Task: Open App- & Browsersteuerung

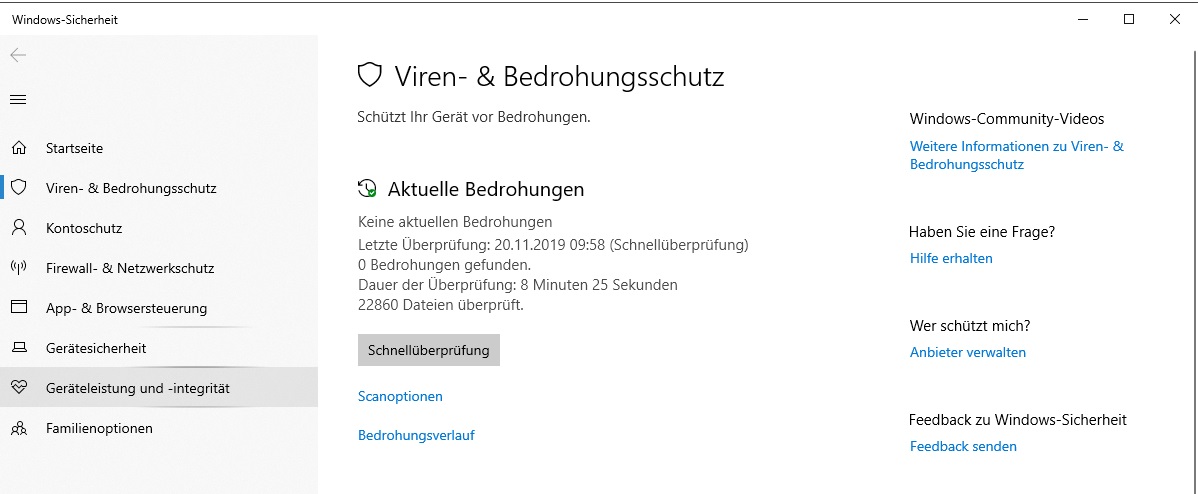Action: (159, 308)
